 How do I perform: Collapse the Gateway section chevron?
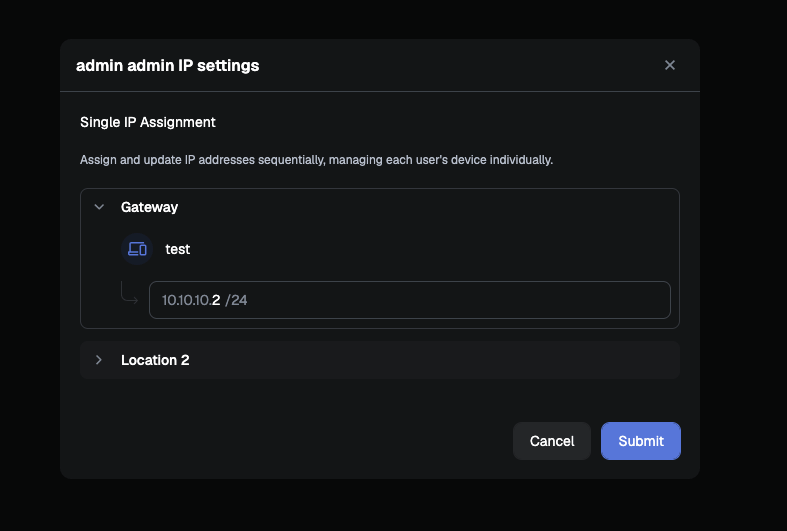tap(99, 207)
